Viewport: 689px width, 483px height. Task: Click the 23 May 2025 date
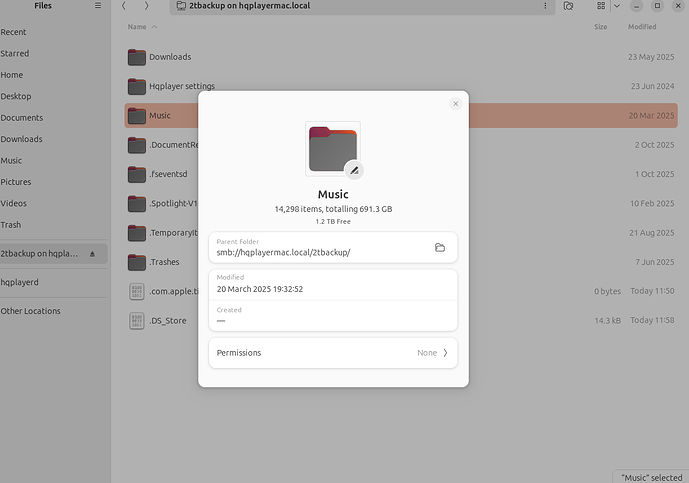click(x=651, y=57)
